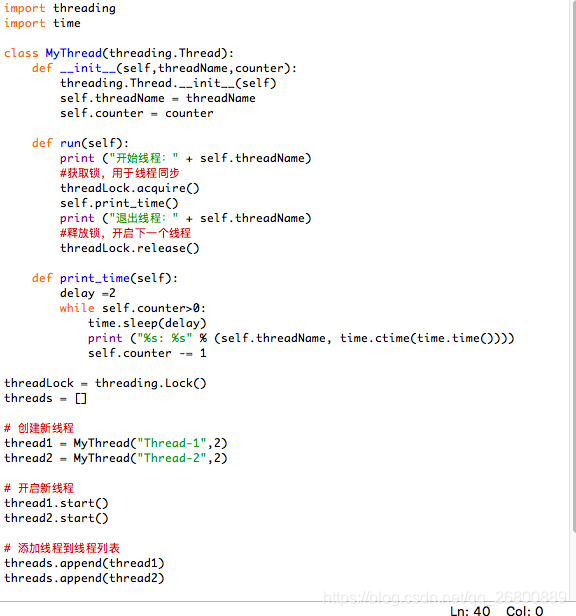Viewport: 576px width, 616px height.
Task: Click the 'time.sleep(delay)' line
Action: (147, 323)
